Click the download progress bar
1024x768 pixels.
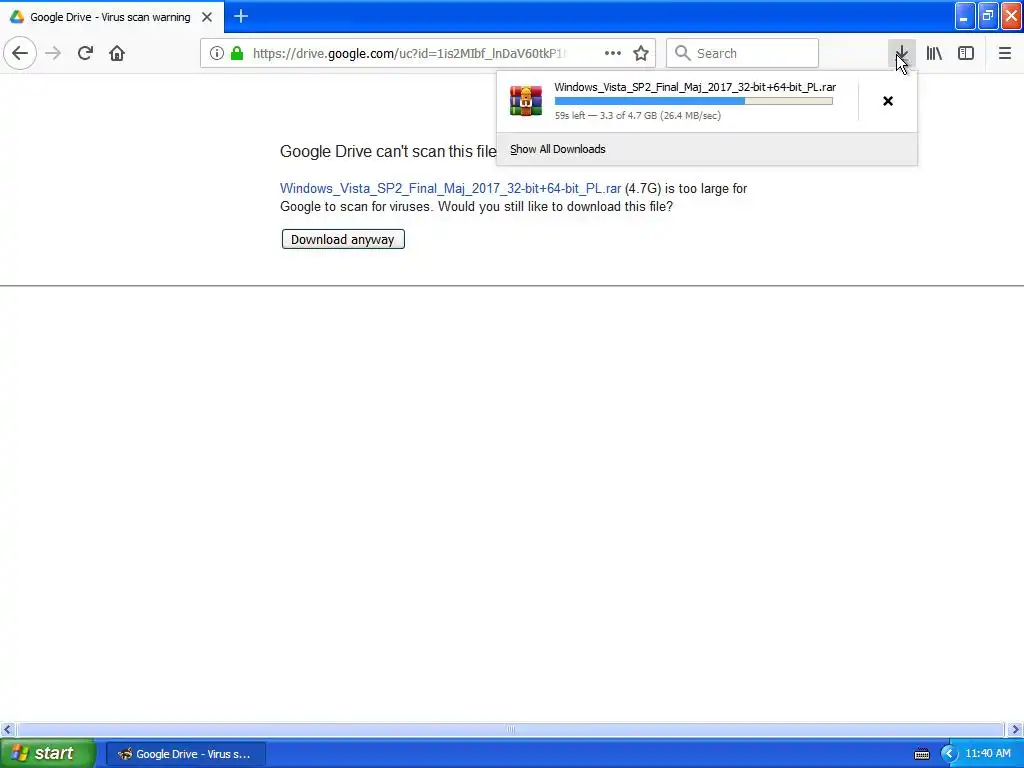[694, 101]
